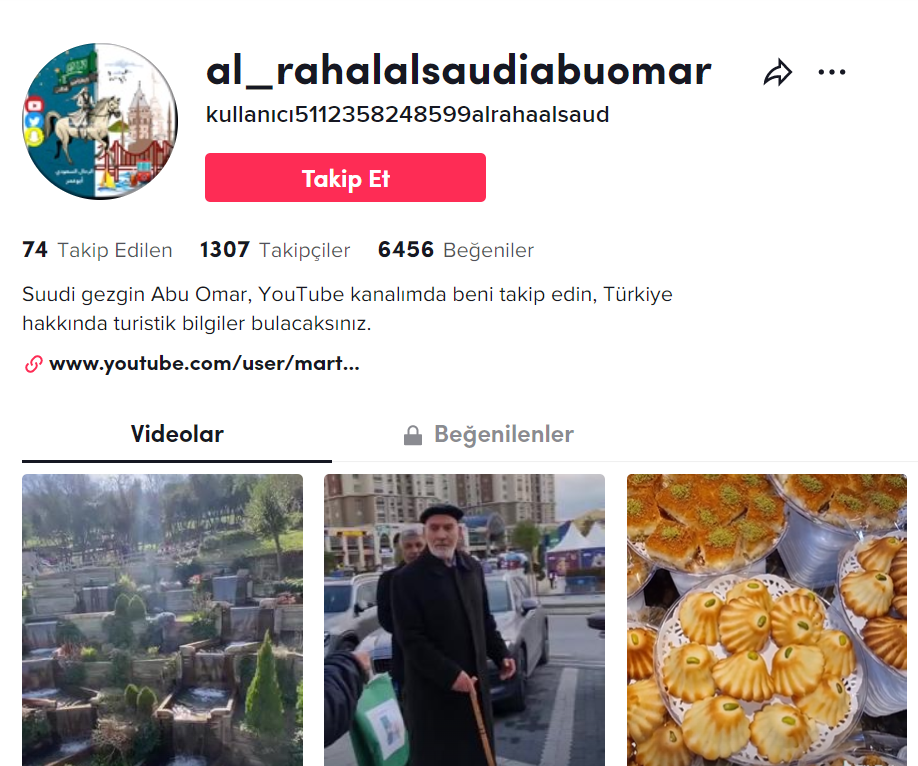
Task: Click the share arrow icon
Action: (777, 73)
